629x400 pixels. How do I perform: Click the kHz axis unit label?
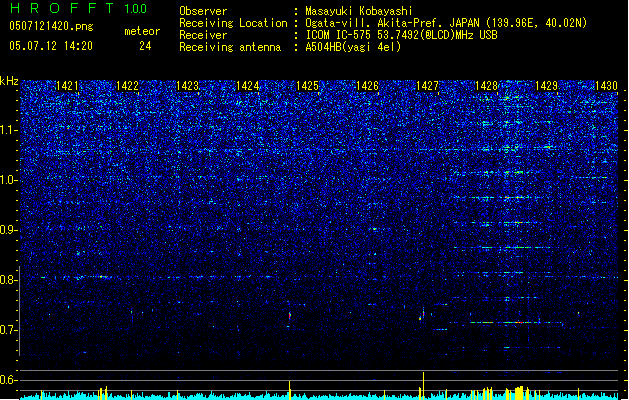click(x=9, y=81)
